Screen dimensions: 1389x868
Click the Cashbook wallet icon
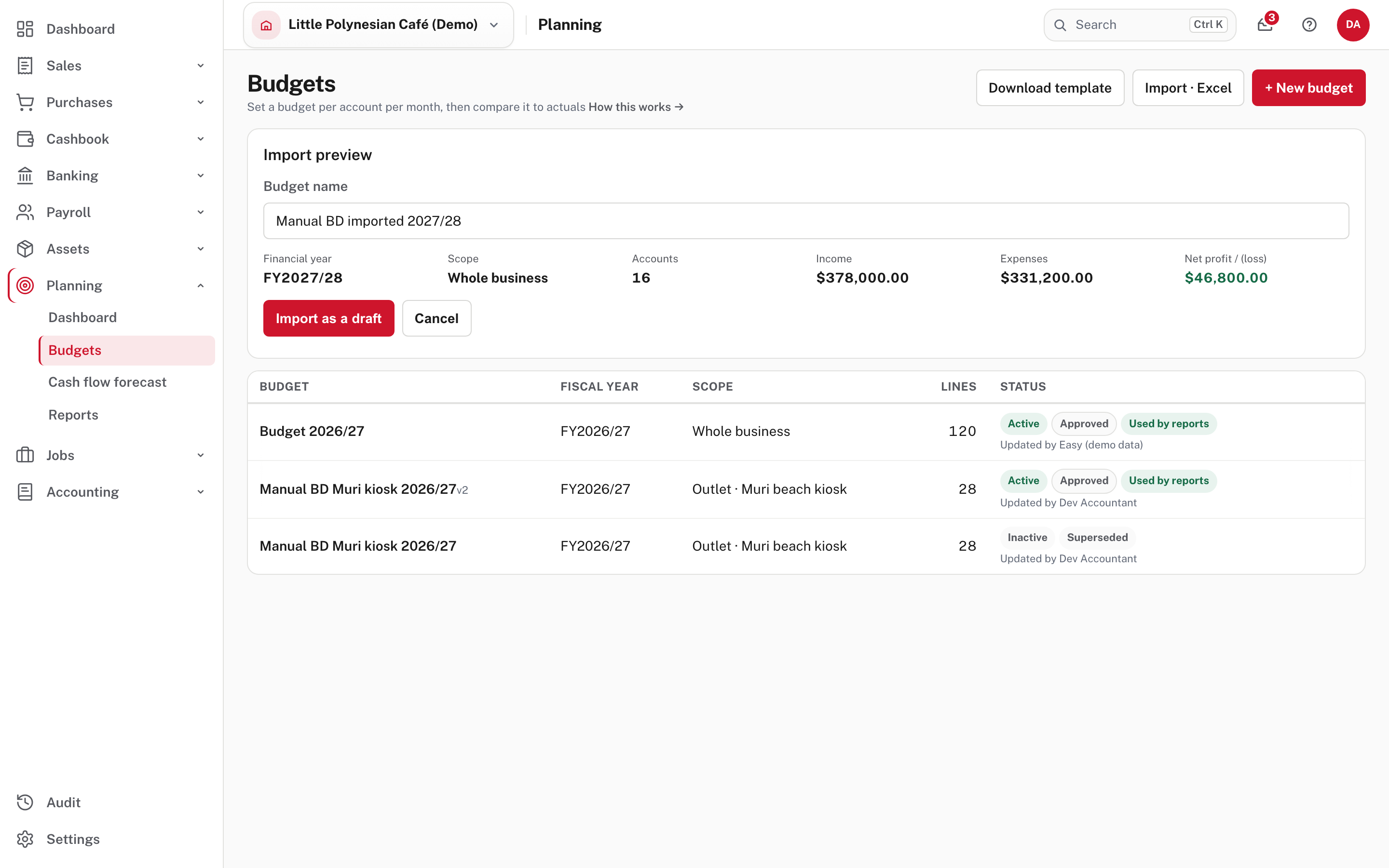coord(25,139)
